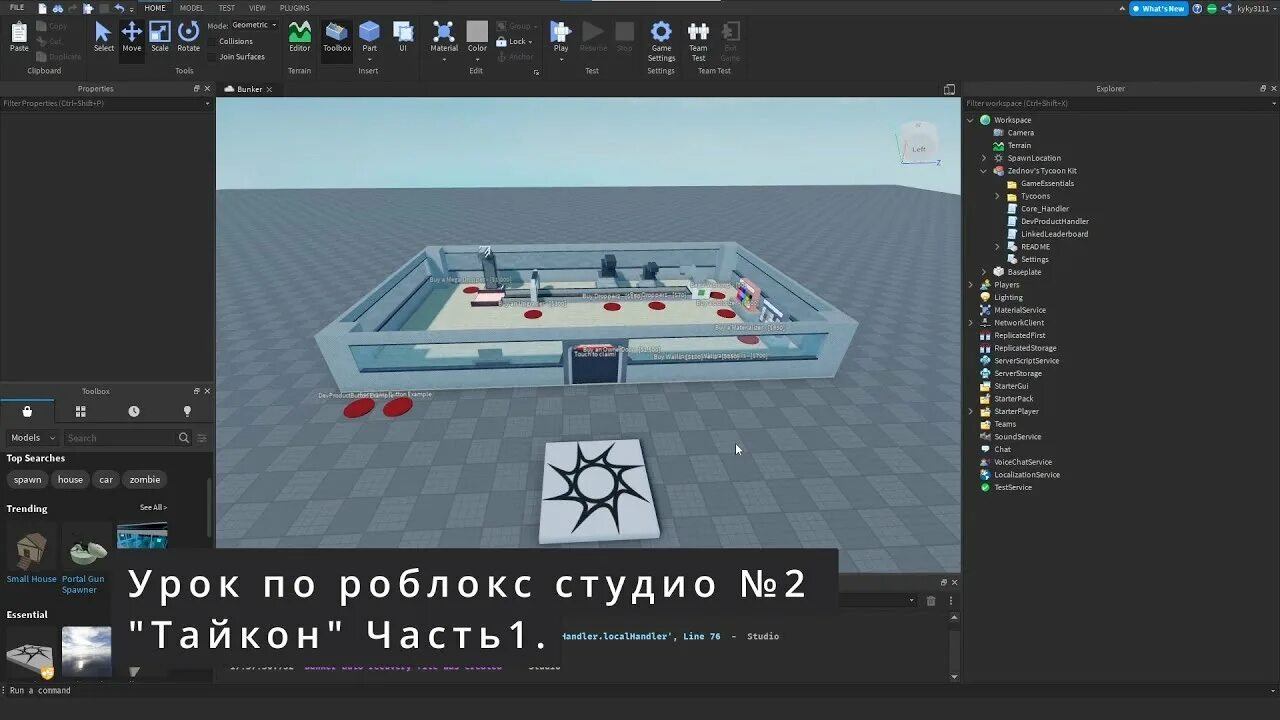This screenshot has height=720, width=1280.
Task: Expand the Players service
Action: [x=970, y=285]
